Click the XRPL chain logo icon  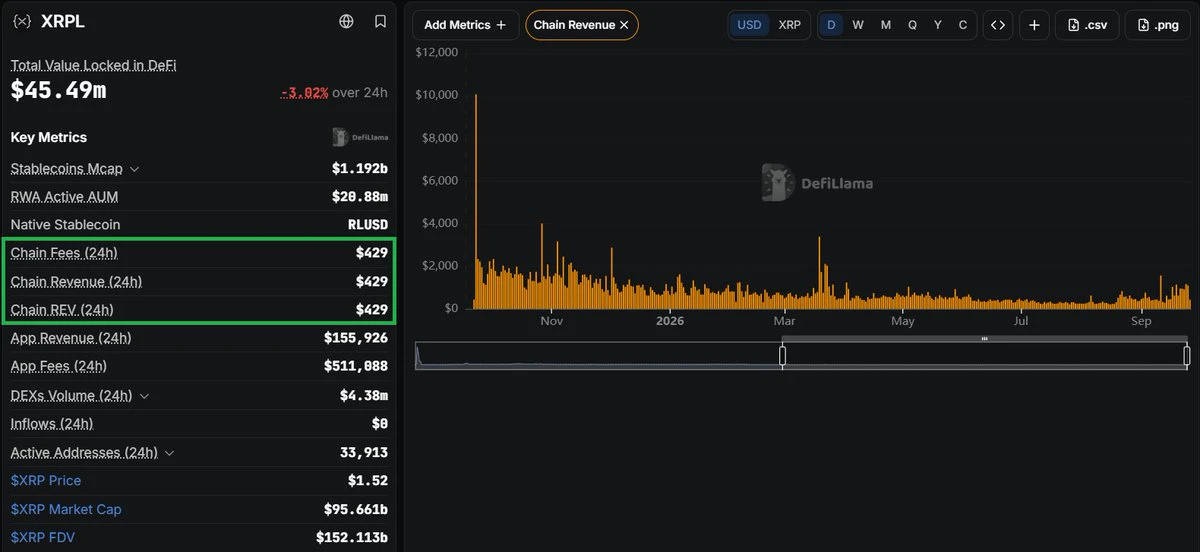21,21
